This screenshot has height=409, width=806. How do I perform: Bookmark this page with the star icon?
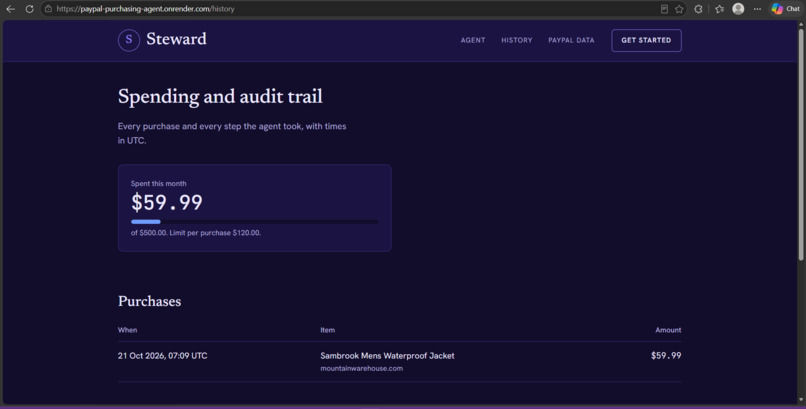click(x=679, y=9)
